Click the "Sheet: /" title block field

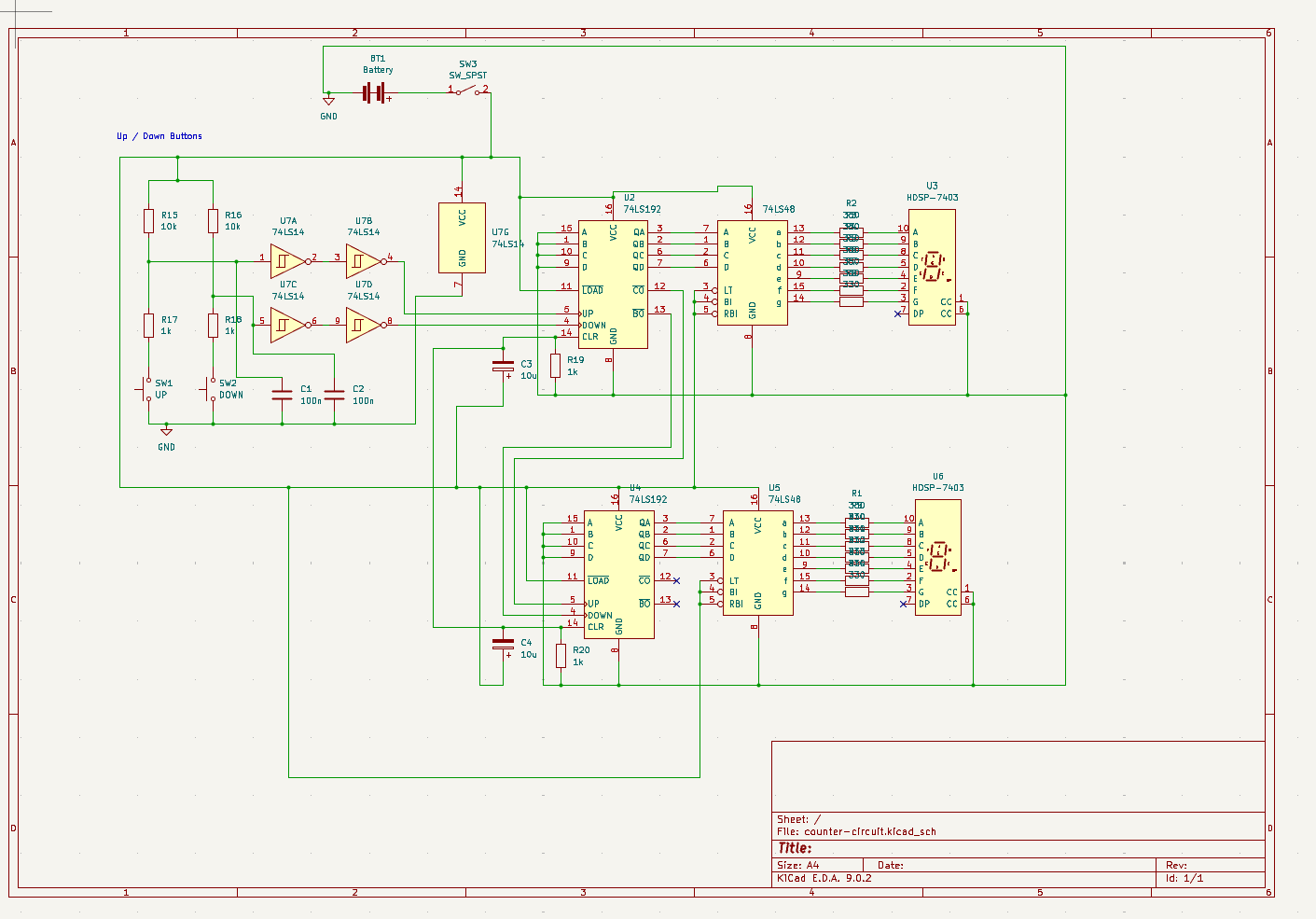click(x=798, y=819)
